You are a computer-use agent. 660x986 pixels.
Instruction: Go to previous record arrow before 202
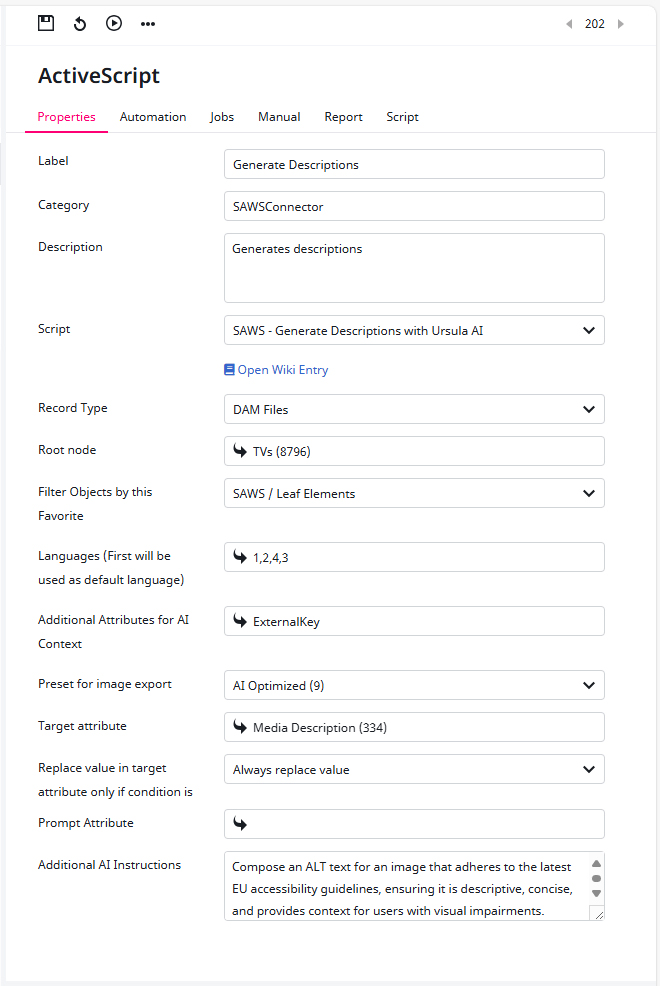[569, 24]
